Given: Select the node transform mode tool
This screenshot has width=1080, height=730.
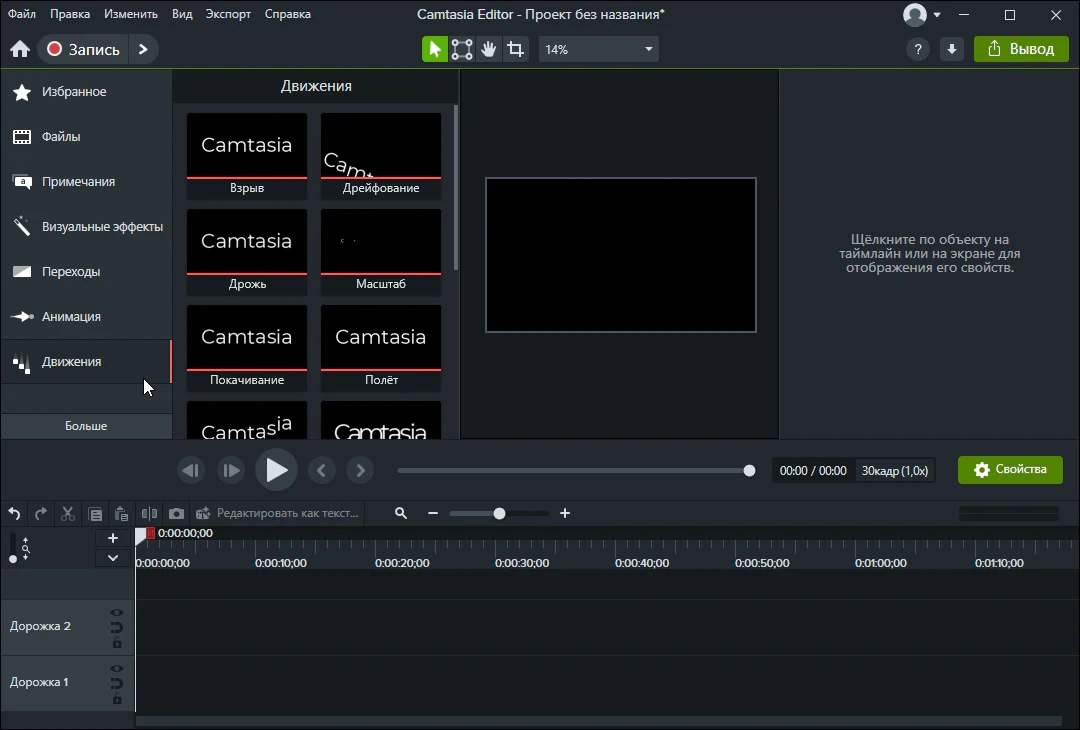Looking at the screenshot, I should coord(461,49).
